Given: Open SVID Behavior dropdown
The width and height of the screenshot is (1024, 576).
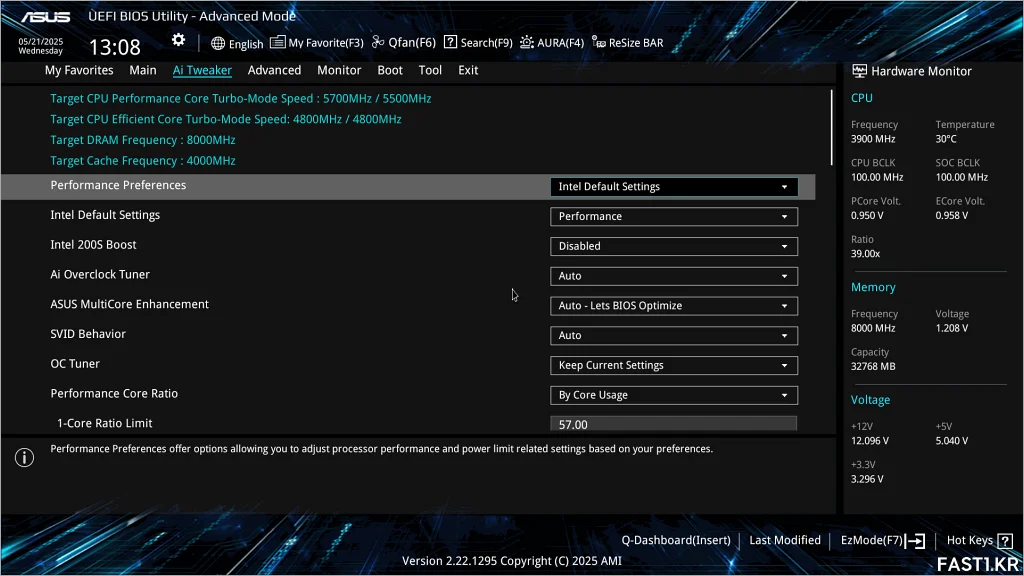Looking at the screenshot, I should click(x=673, y=335).
